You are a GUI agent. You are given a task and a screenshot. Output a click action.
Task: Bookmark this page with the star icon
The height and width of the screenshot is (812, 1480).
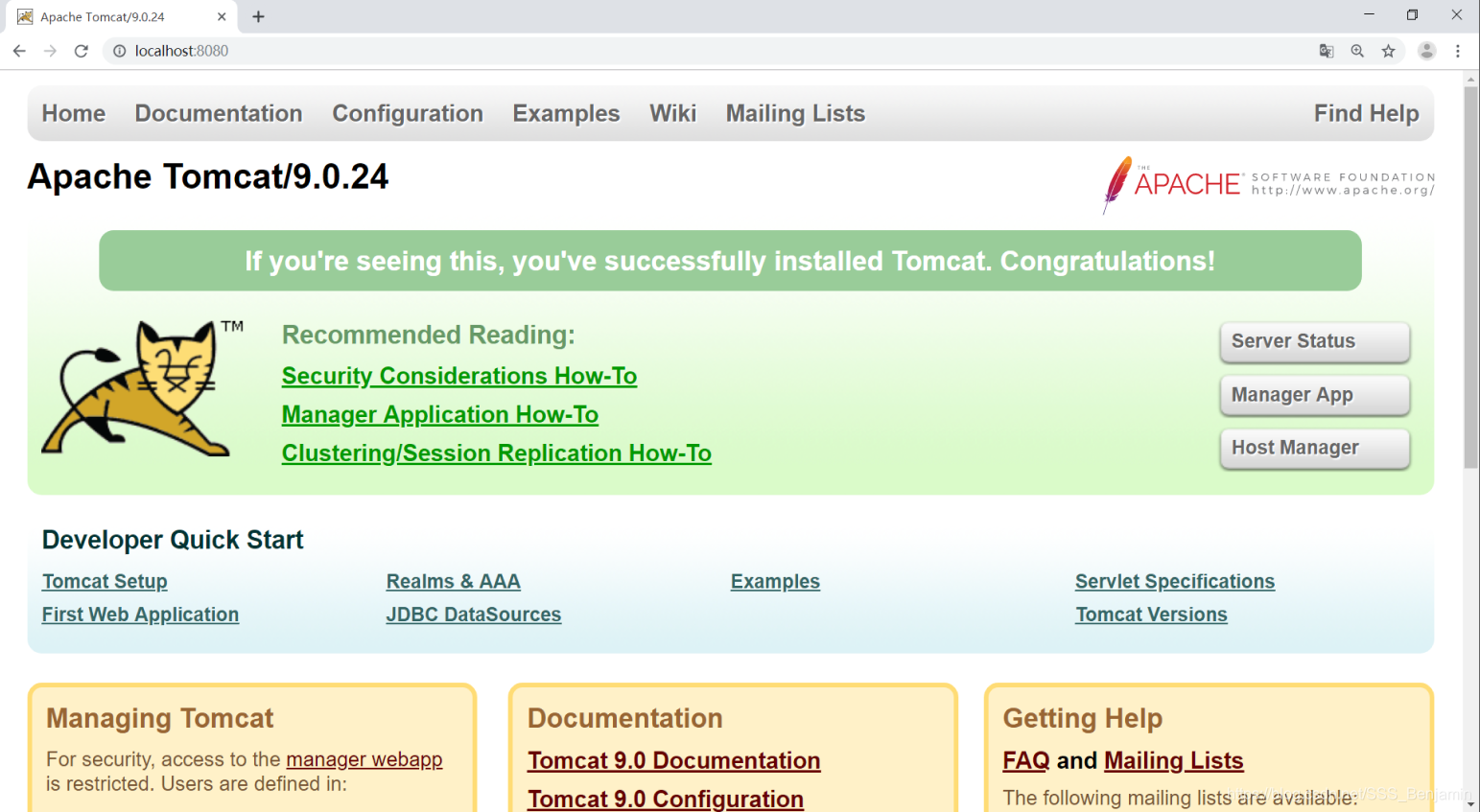click(1388, 51)
